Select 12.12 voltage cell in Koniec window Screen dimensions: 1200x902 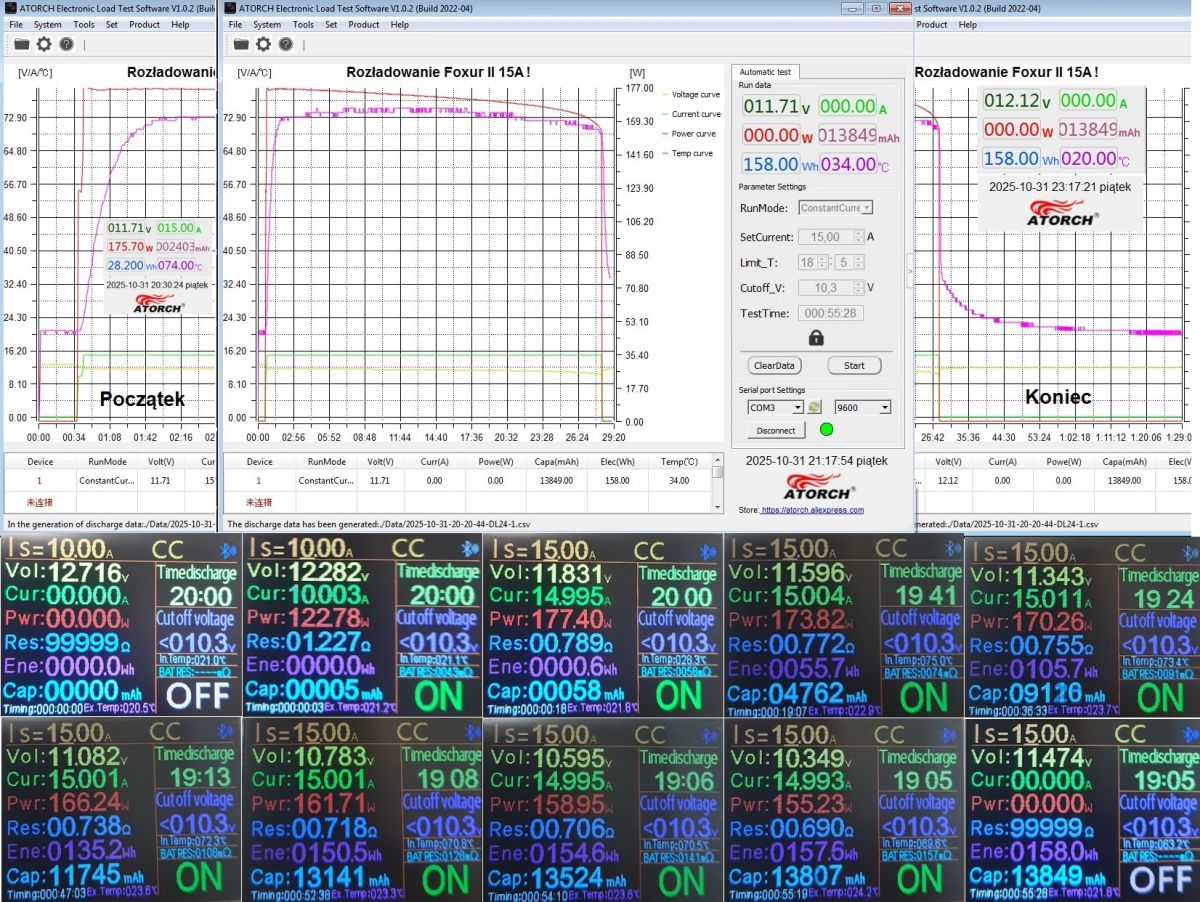coord(947,480)
